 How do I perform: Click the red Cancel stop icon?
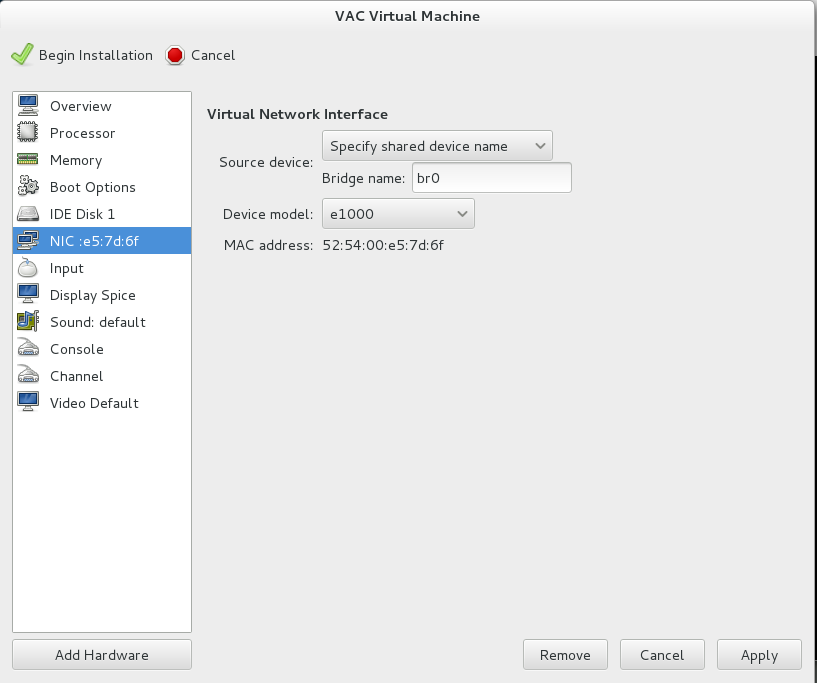click(175, 55)
